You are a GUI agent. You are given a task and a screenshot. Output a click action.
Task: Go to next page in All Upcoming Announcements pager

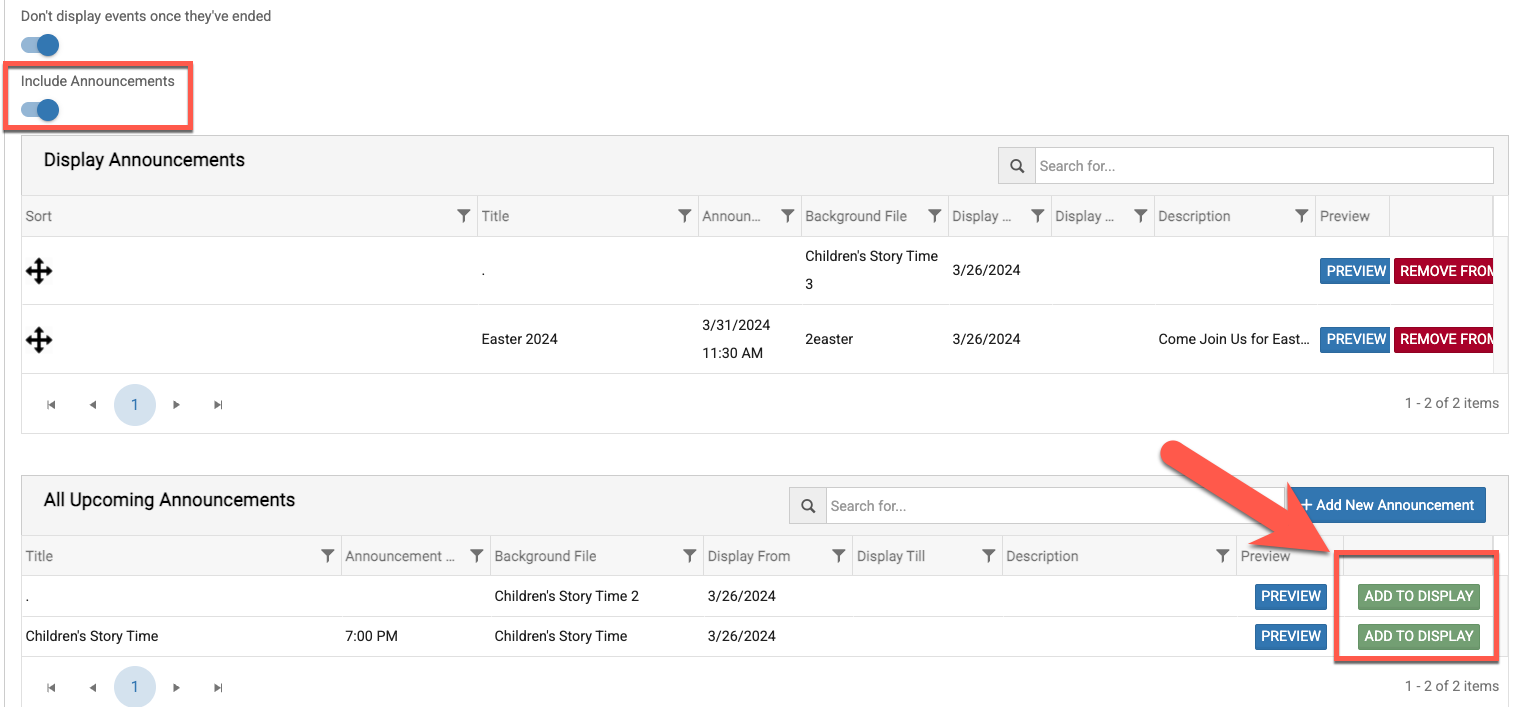[176, 687]
